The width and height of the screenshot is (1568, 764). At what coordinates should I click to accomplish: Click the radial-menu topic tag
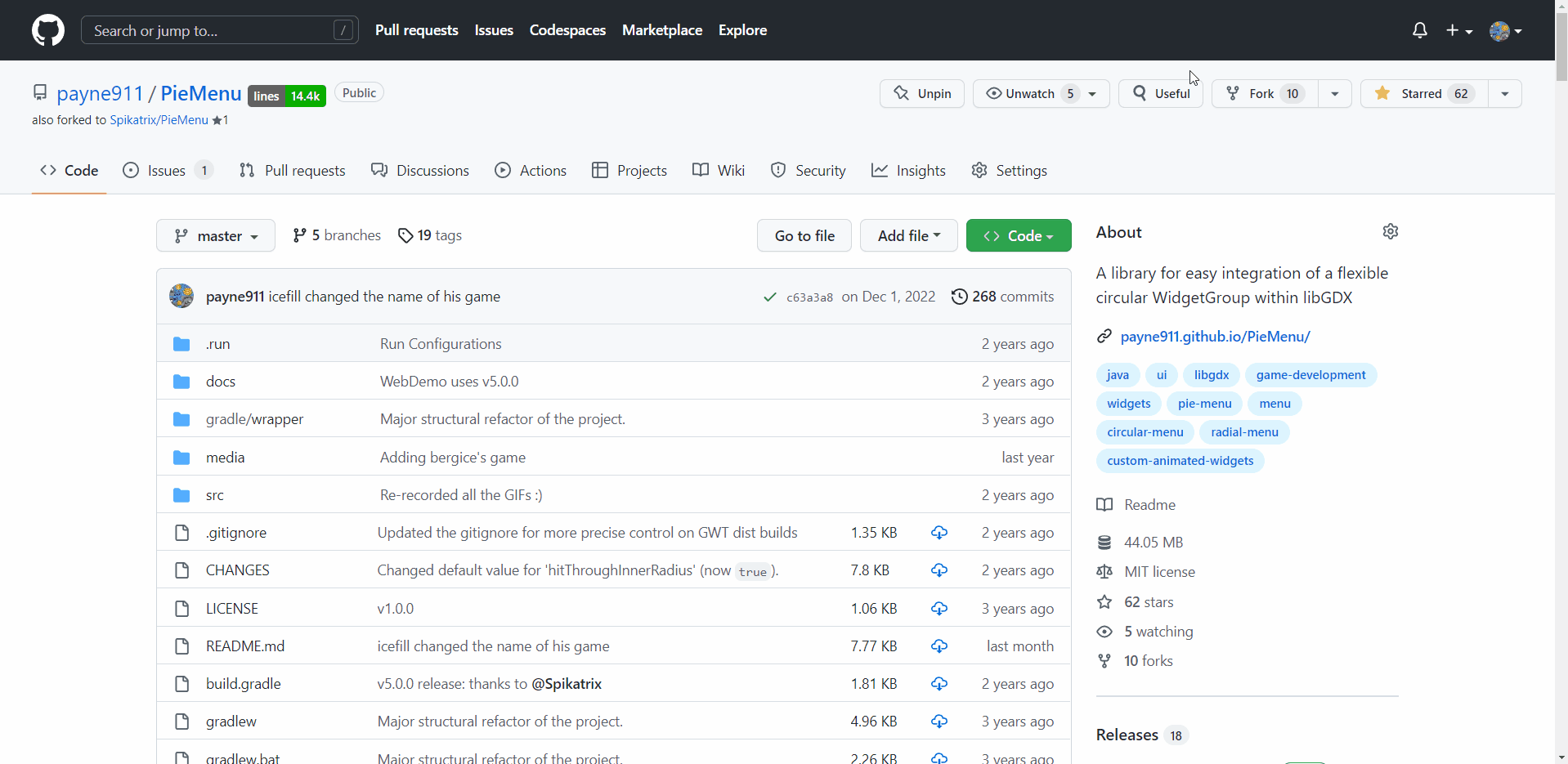[x=1244, y=432]
